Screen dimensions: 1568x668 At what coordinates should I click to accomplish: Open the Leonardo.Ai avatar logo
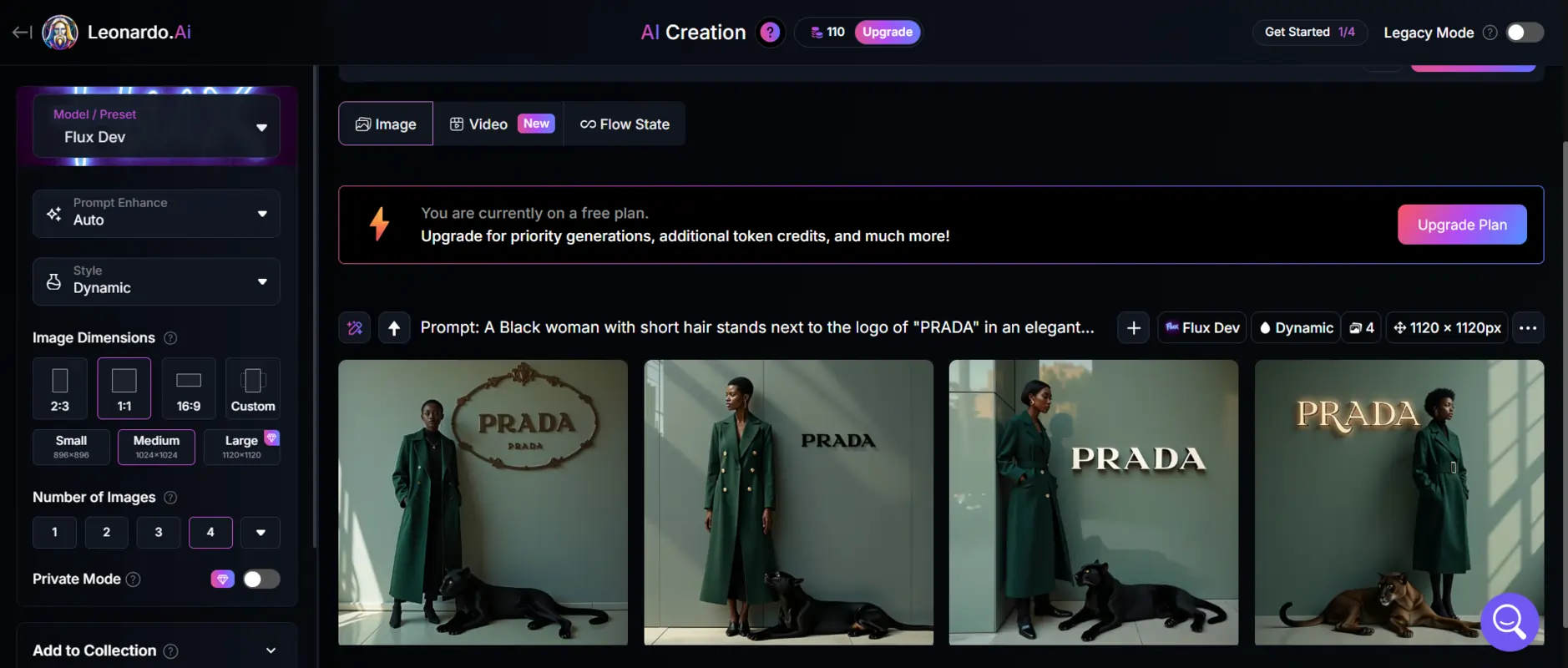coord(60,33)
